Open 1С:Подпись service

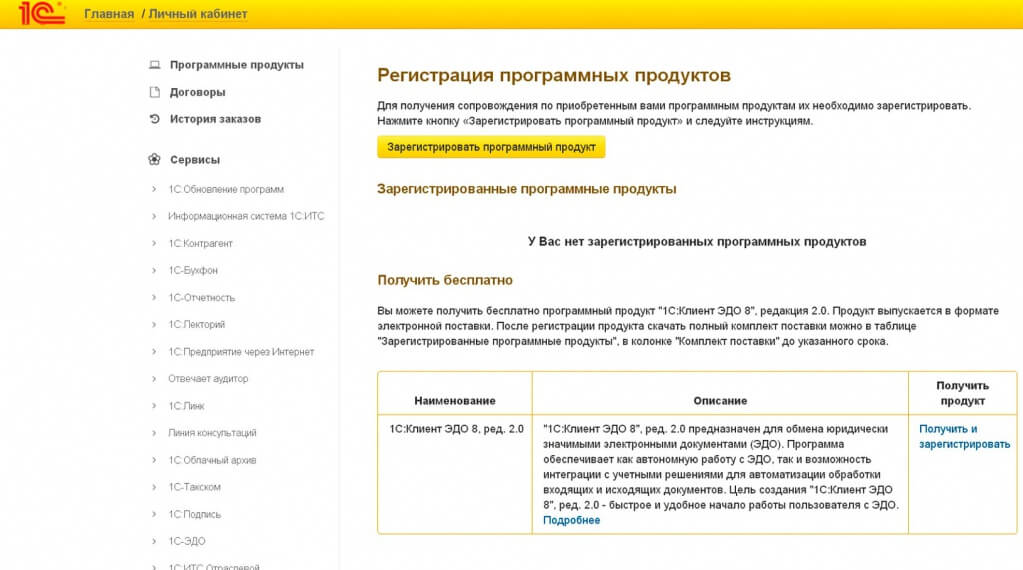click(194, 514)
